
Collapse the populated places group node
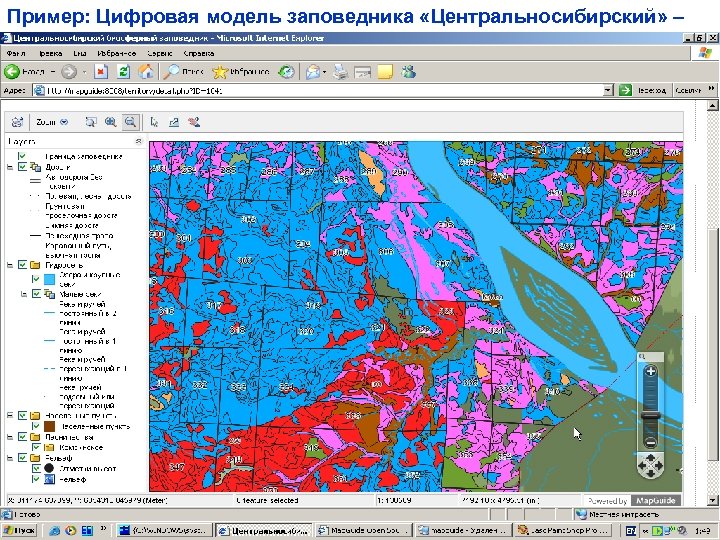pyautogui.click(x=10, y=416)
